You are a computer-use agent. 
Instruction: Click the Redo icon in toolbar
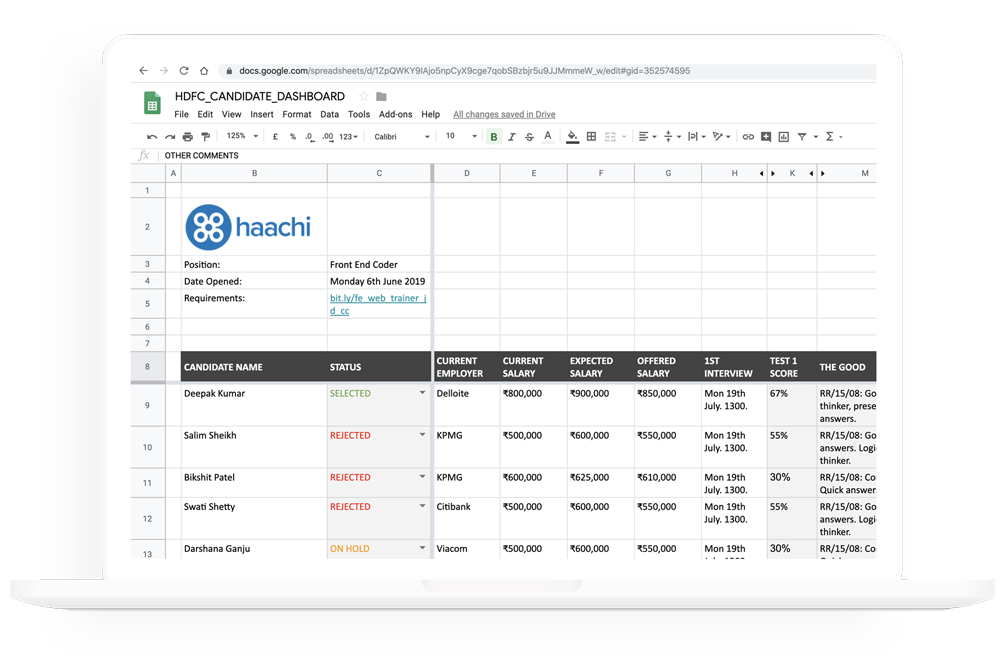point(170,136)
